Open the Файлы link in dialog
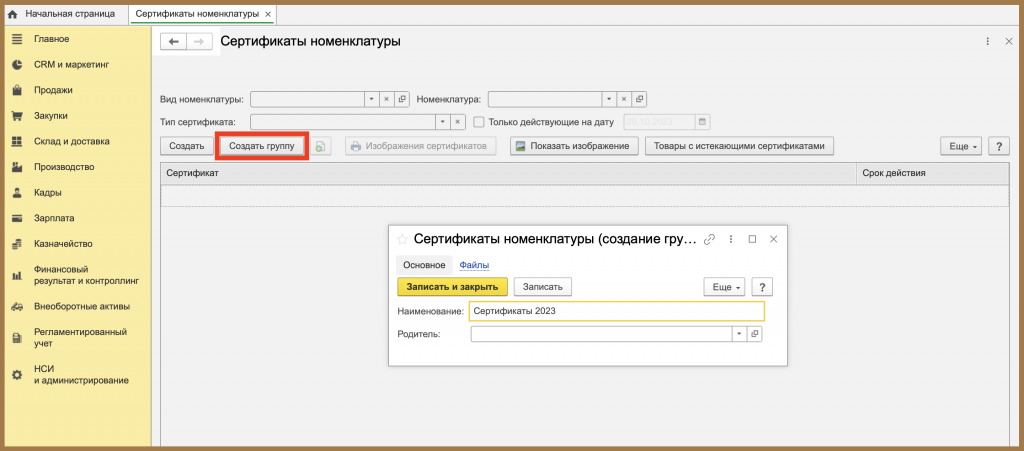Screen dimensions: 1024x451 tap(474, 265)
